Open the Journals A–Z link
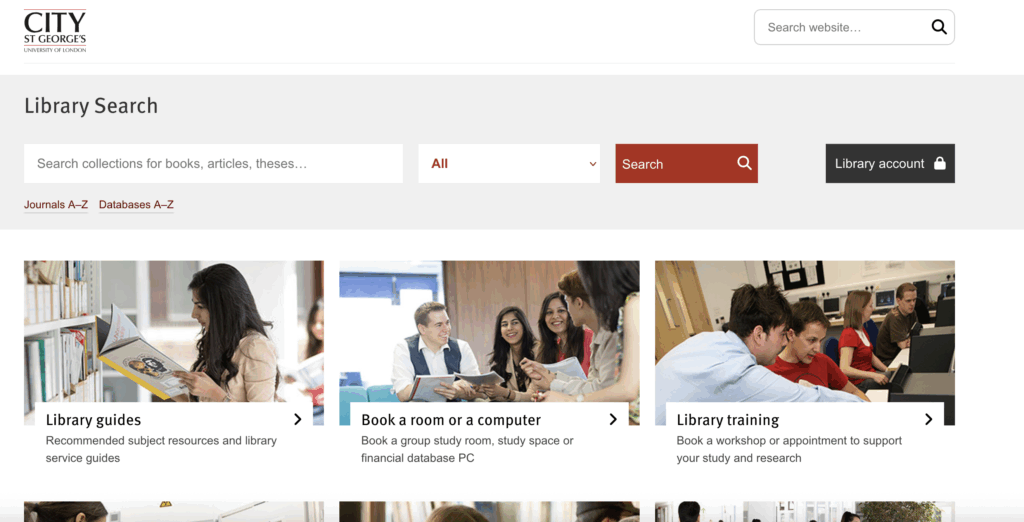This screenshot has width=1024, height=522. point(56,205)
